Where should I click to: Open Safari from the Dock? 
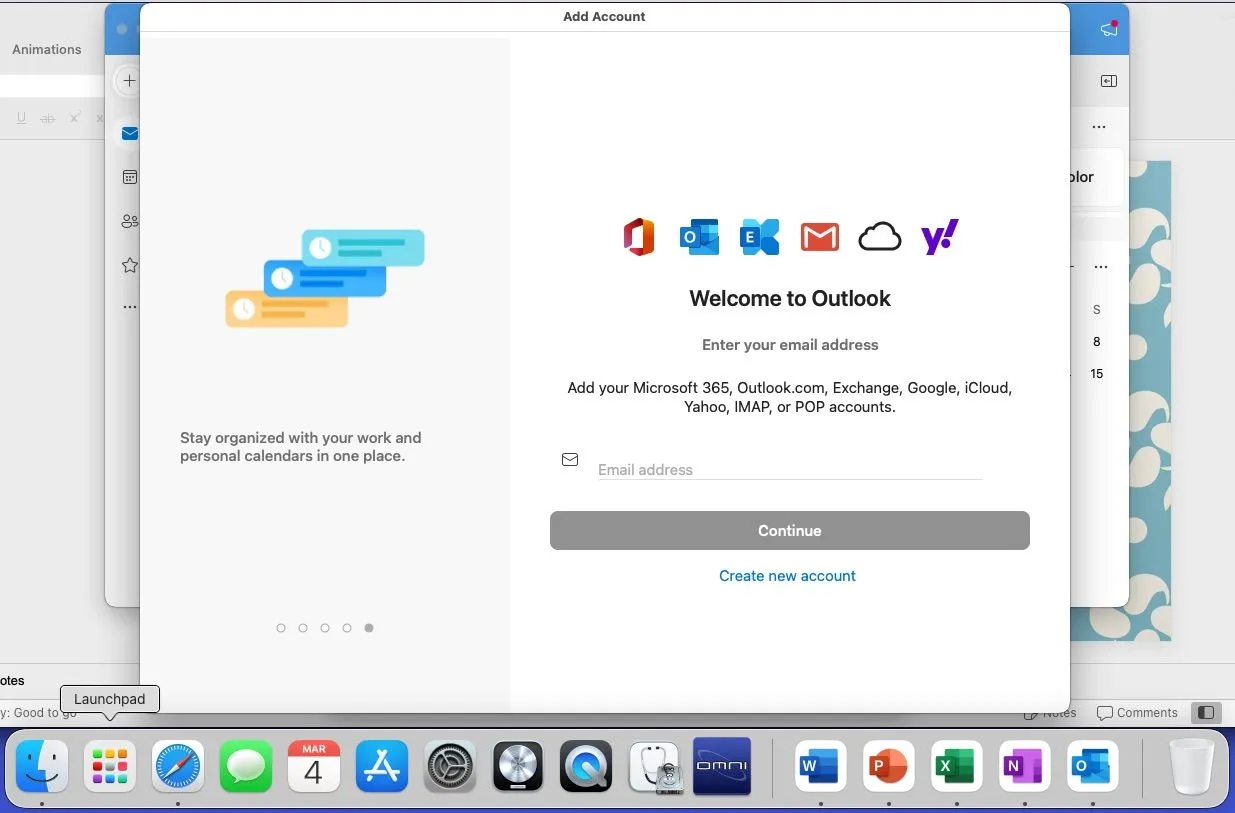click(x=178, y=767)
